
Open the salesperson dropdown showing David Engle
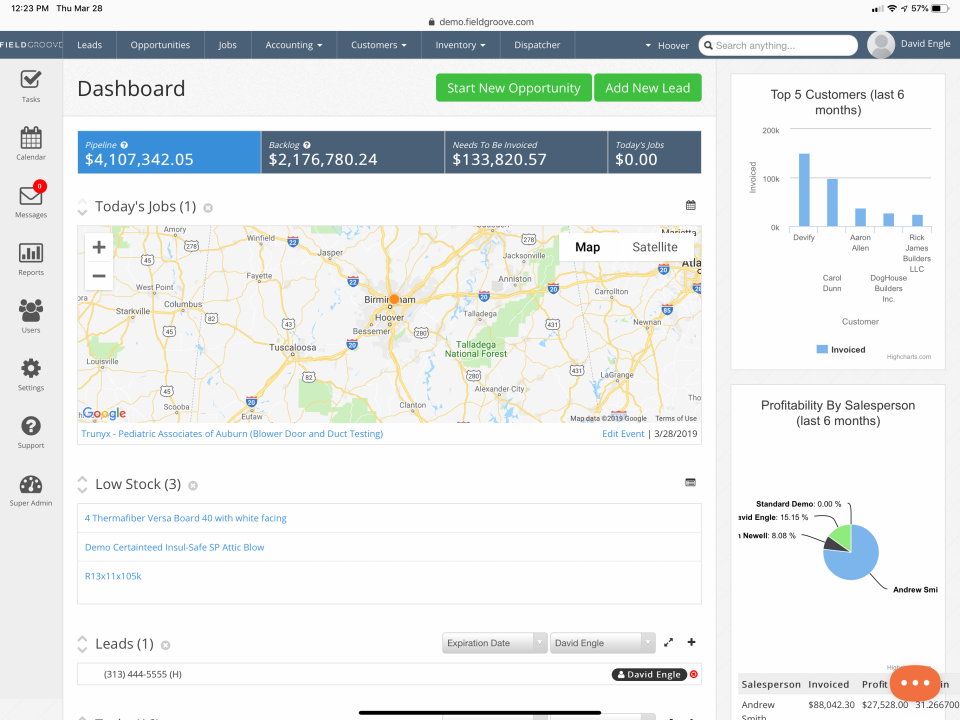[x=602, y=642]
